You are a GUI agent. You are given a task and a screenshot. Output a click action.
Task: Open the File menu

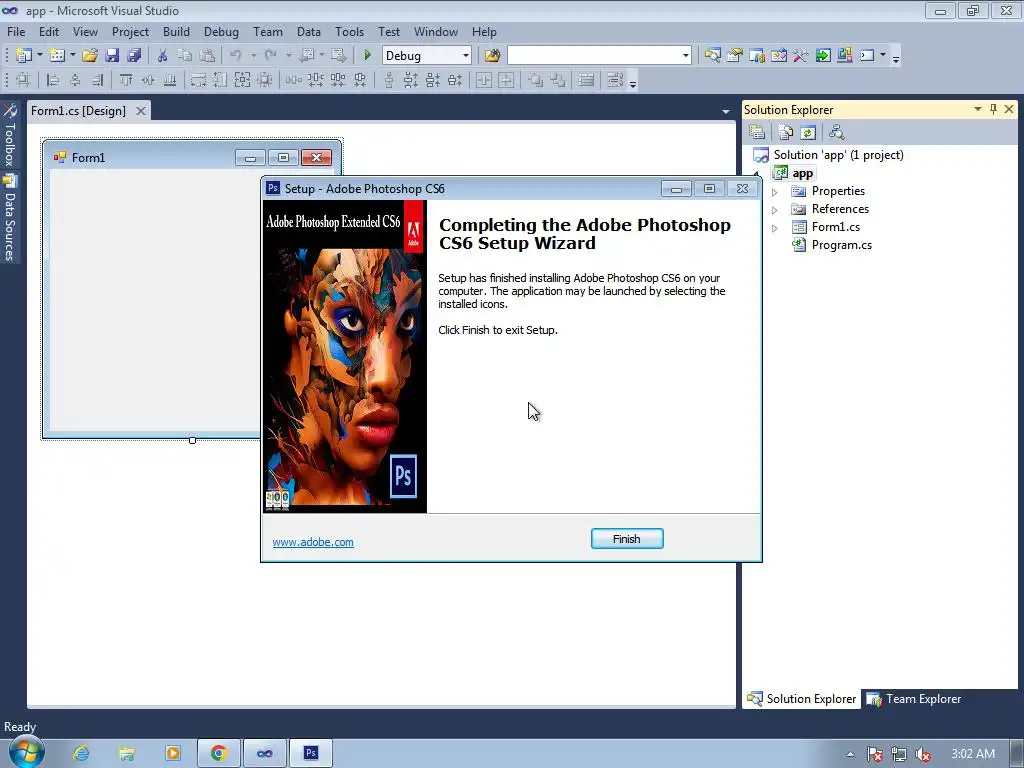pos(16,31)
